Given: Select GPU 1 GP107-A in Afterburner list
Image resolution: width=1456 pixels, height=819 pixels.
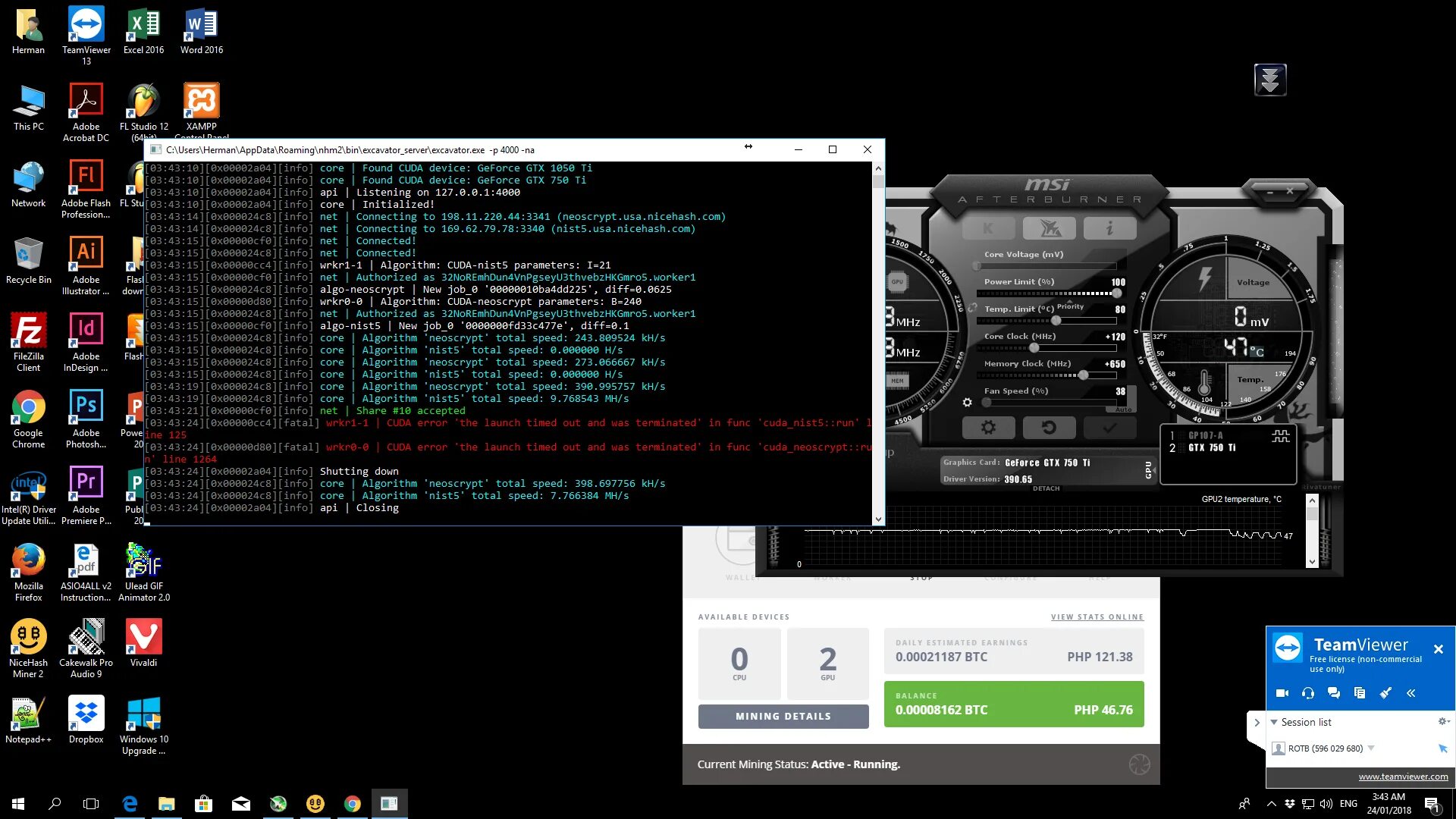Looking at the screenshot, I should [x=1197, y=435].
